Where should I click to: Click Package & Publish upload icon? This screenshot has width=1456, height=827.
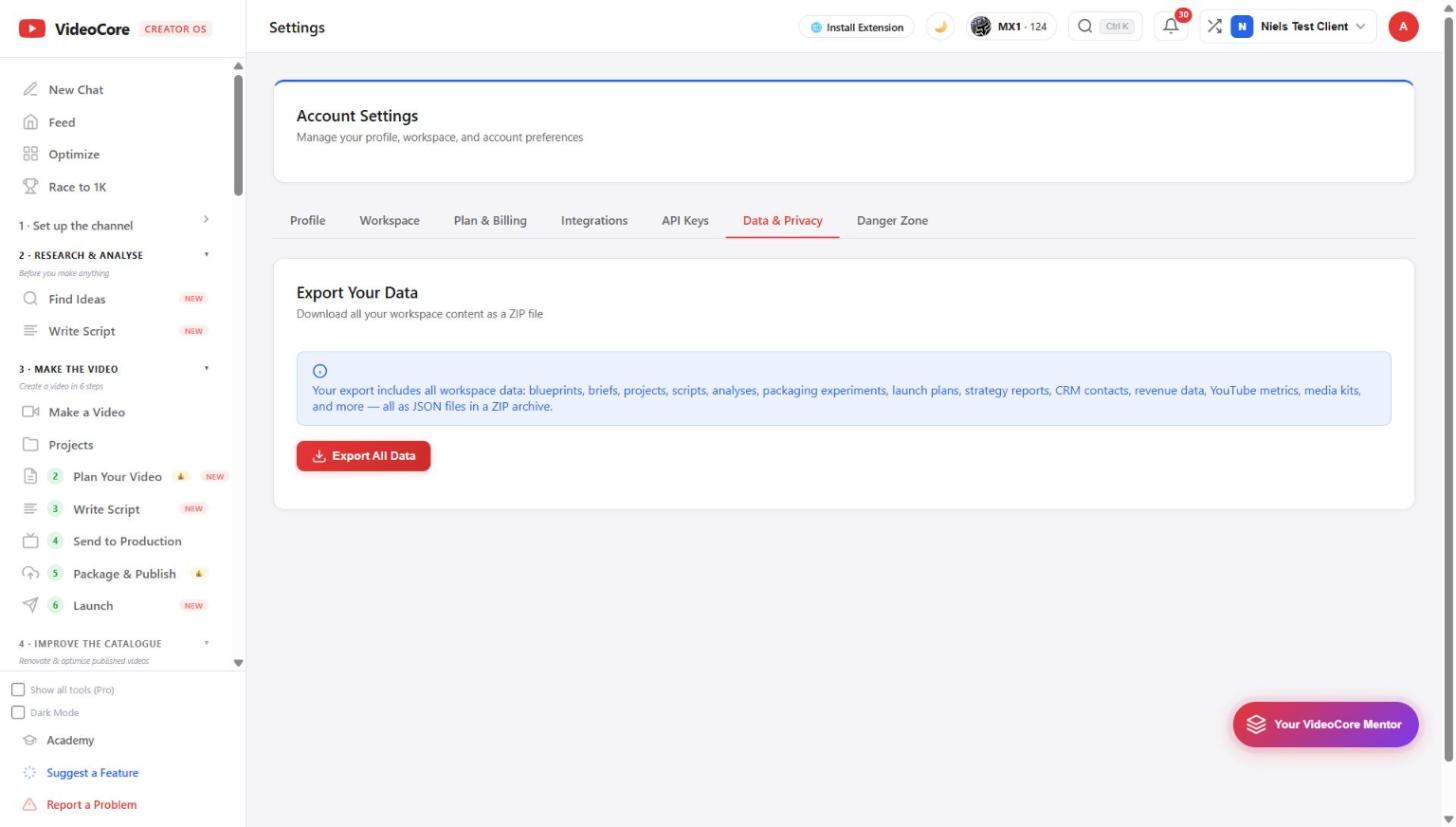point(30,574)
